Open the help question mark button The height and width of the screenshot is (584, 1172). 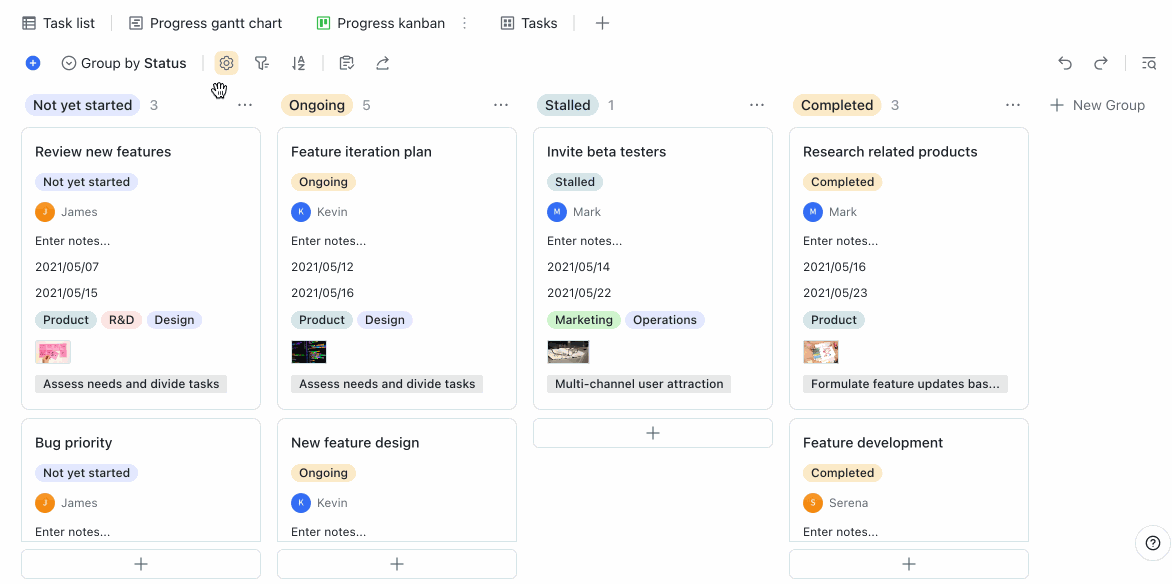tap(1152, 542)
